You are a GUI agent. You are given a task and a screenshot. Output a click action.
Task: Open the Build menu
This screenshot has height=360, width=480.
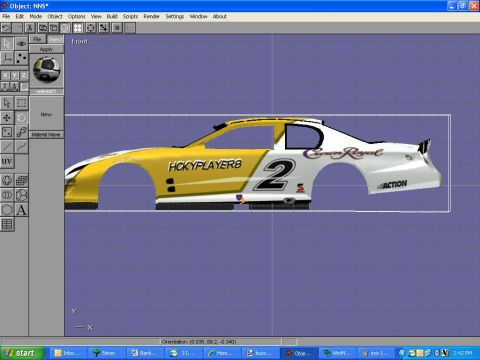click(112, 16)
